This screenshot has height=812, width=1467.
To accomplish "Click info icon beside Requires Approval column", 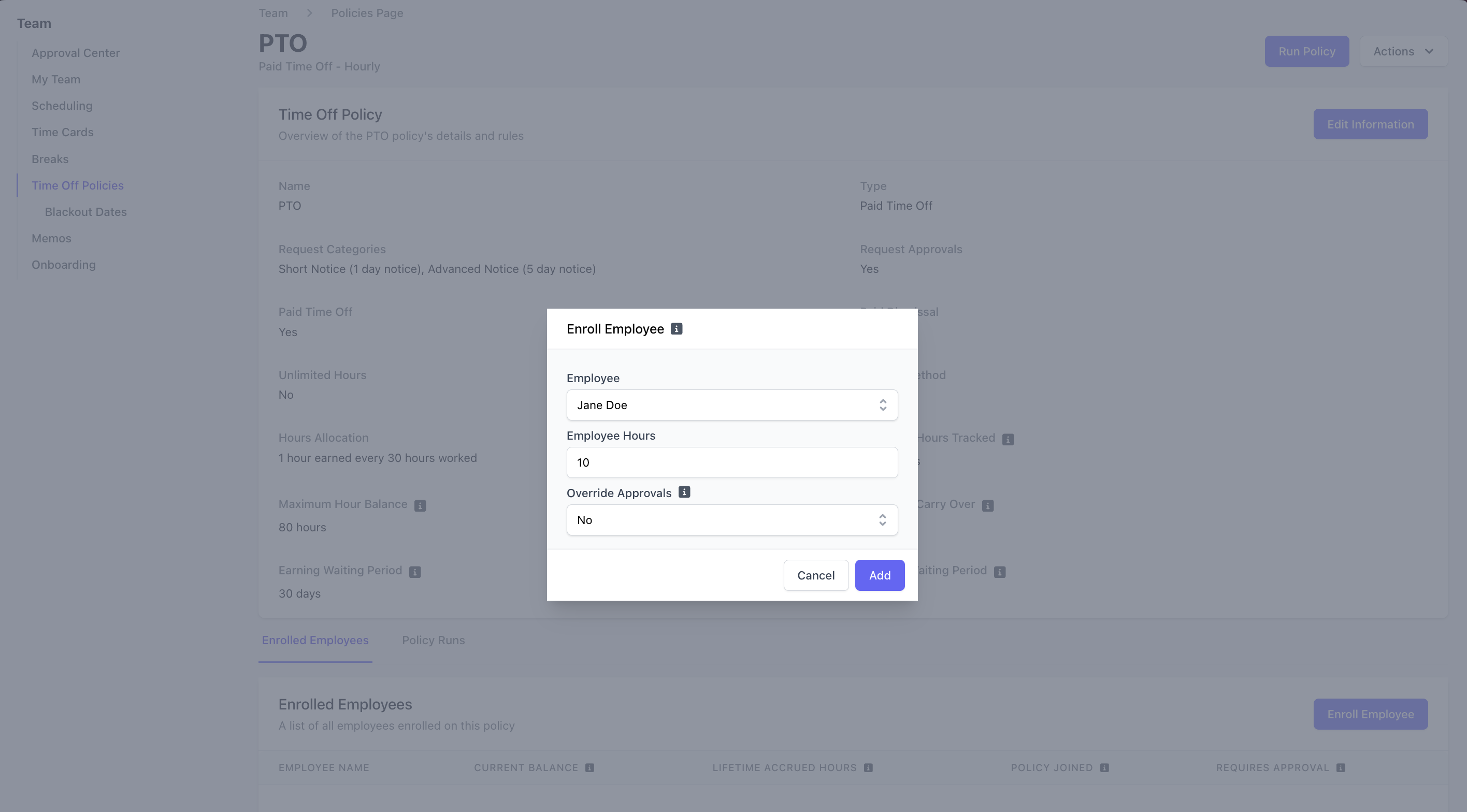I will (x=1341, y=767).
